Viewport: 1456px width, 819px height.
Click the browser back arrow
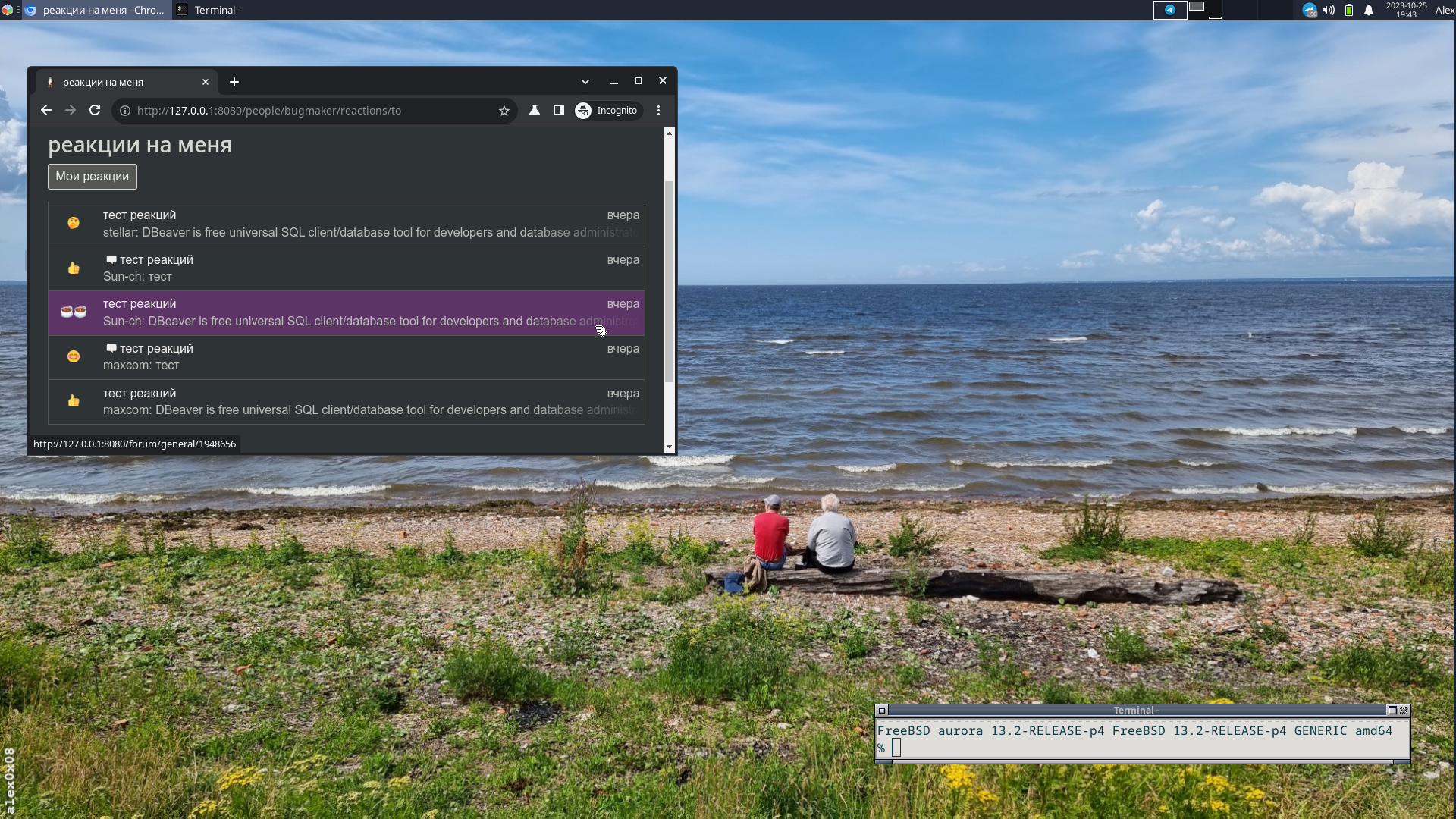point(46,111)
